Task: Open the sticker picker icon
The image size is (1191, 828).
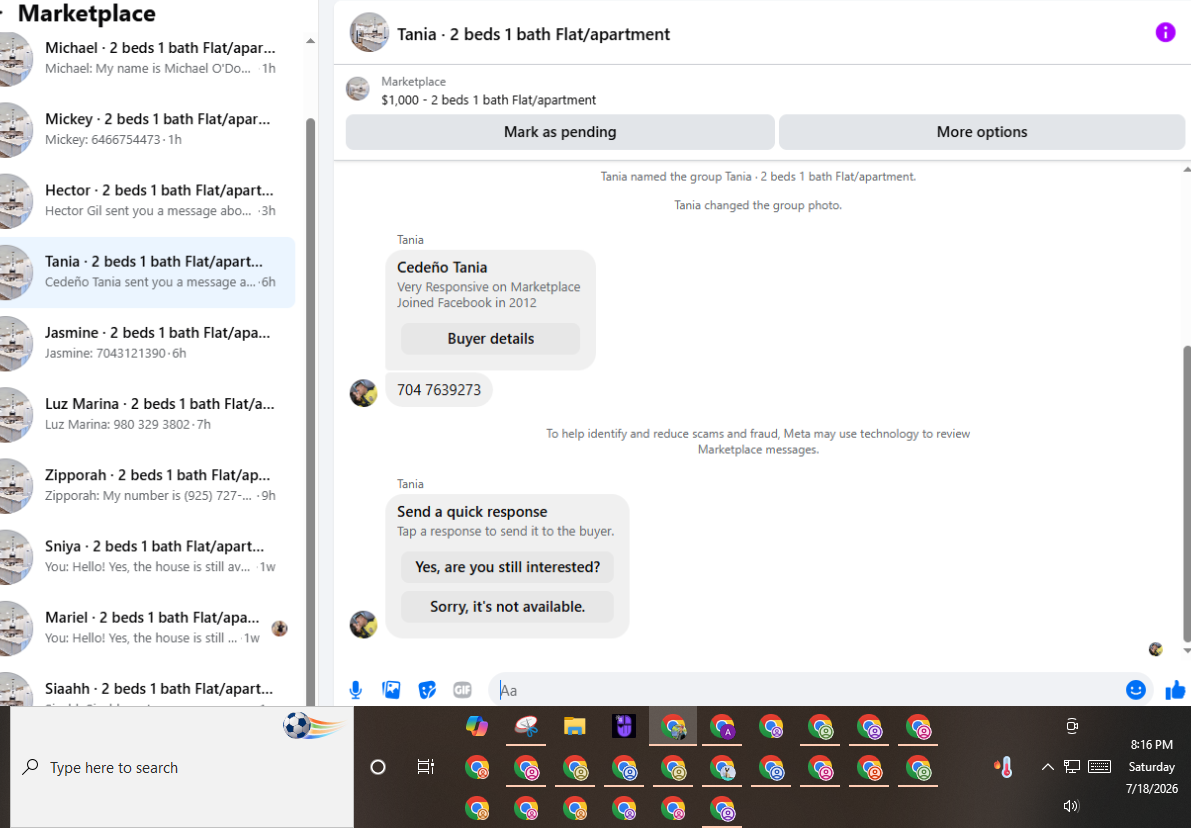Action: tap(428, 690)
